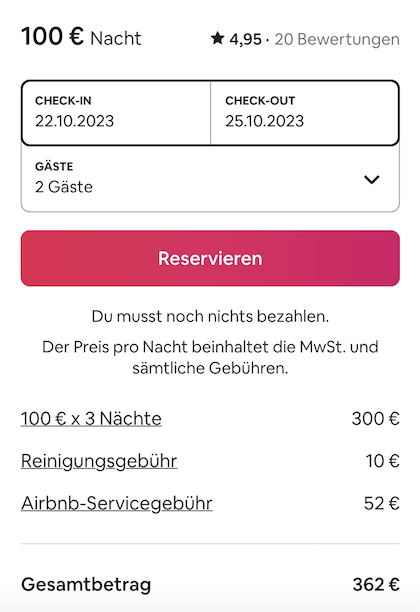
Task: Click the divider line above Gesamtbetrag
Action: coord(210,543)
